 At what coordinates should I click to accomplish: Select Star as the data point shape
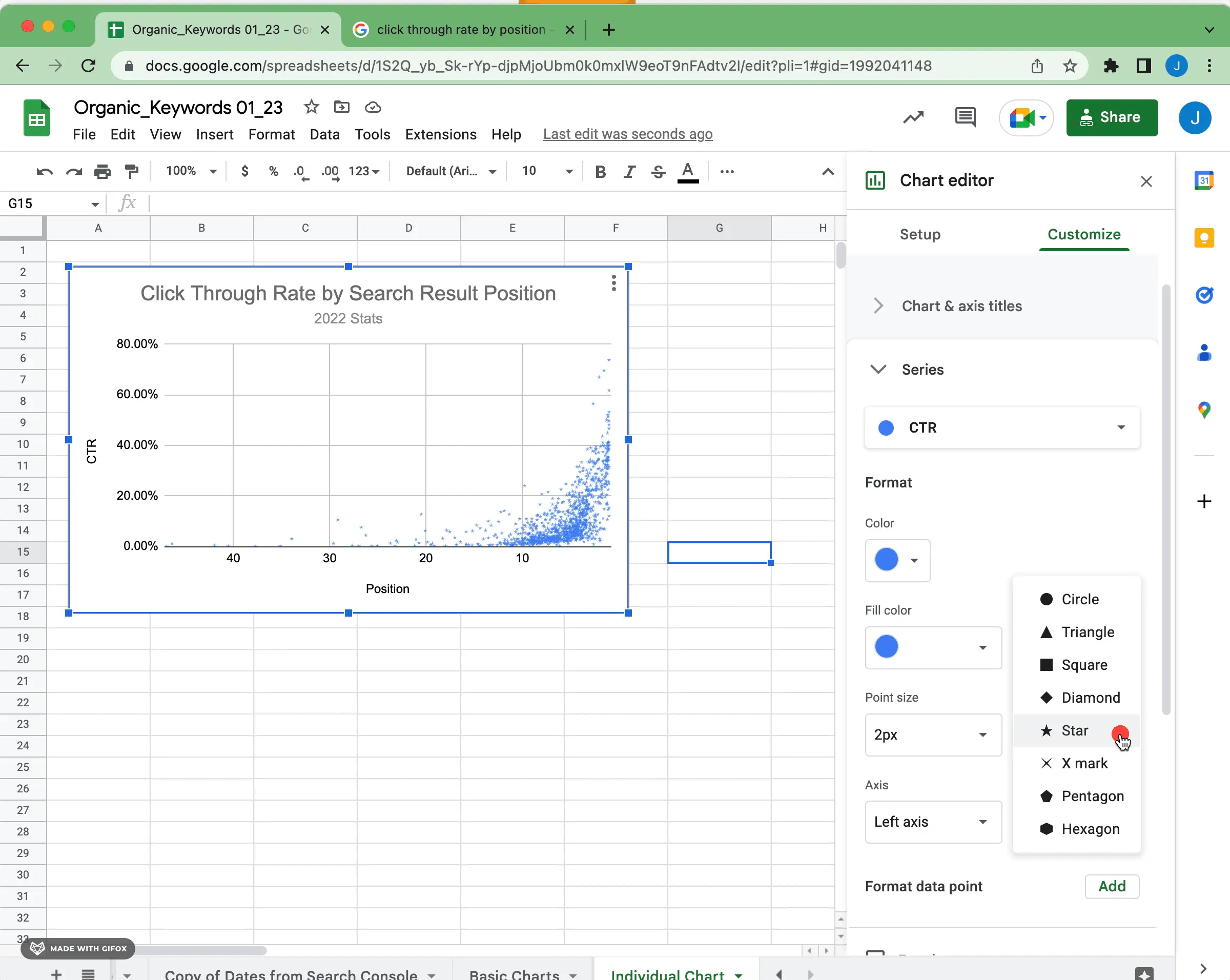(1074, 730)
